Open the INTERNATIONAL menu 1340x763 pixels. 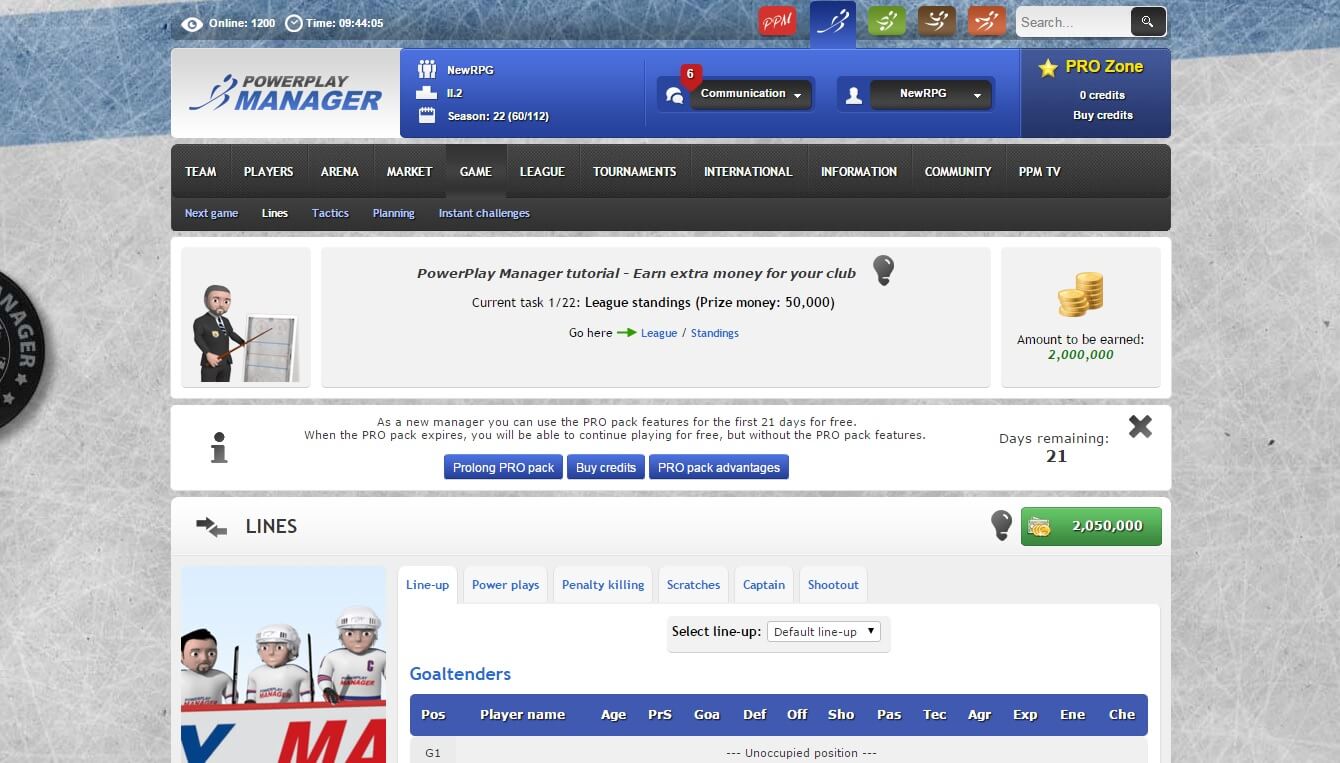click(748, 171)
